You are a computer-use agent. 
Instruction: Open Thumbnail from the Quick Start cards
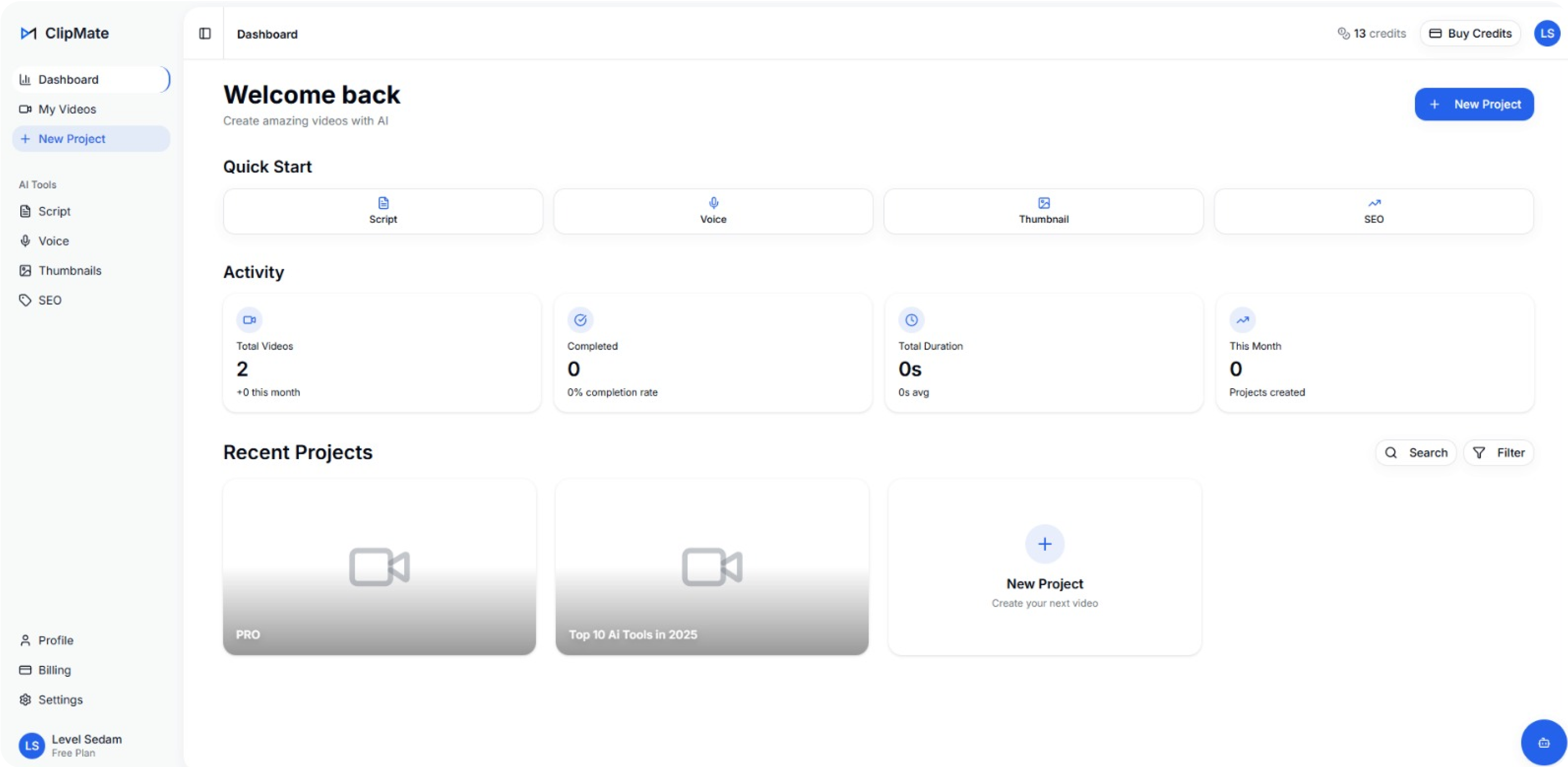tap(1043, 211)
